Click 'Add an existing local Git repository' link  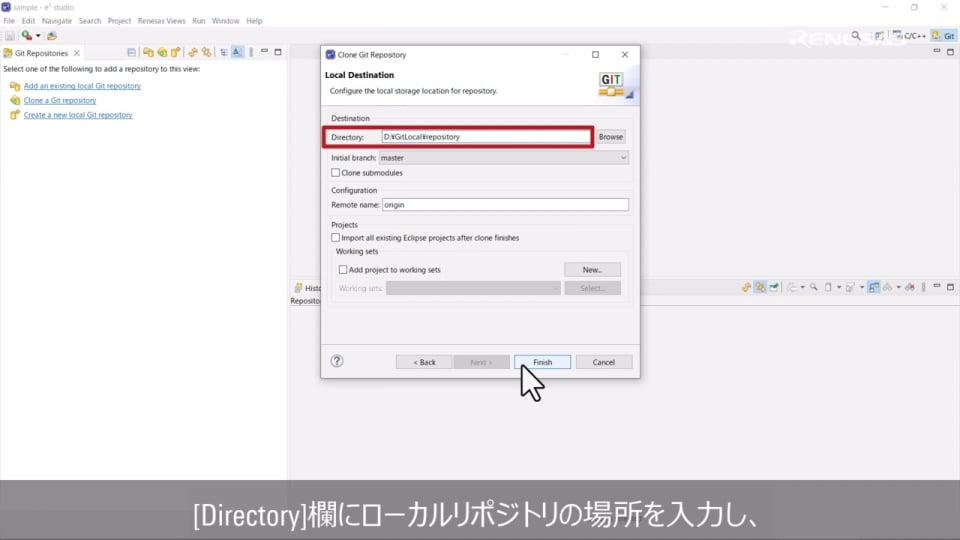click(x=82, y=86)
